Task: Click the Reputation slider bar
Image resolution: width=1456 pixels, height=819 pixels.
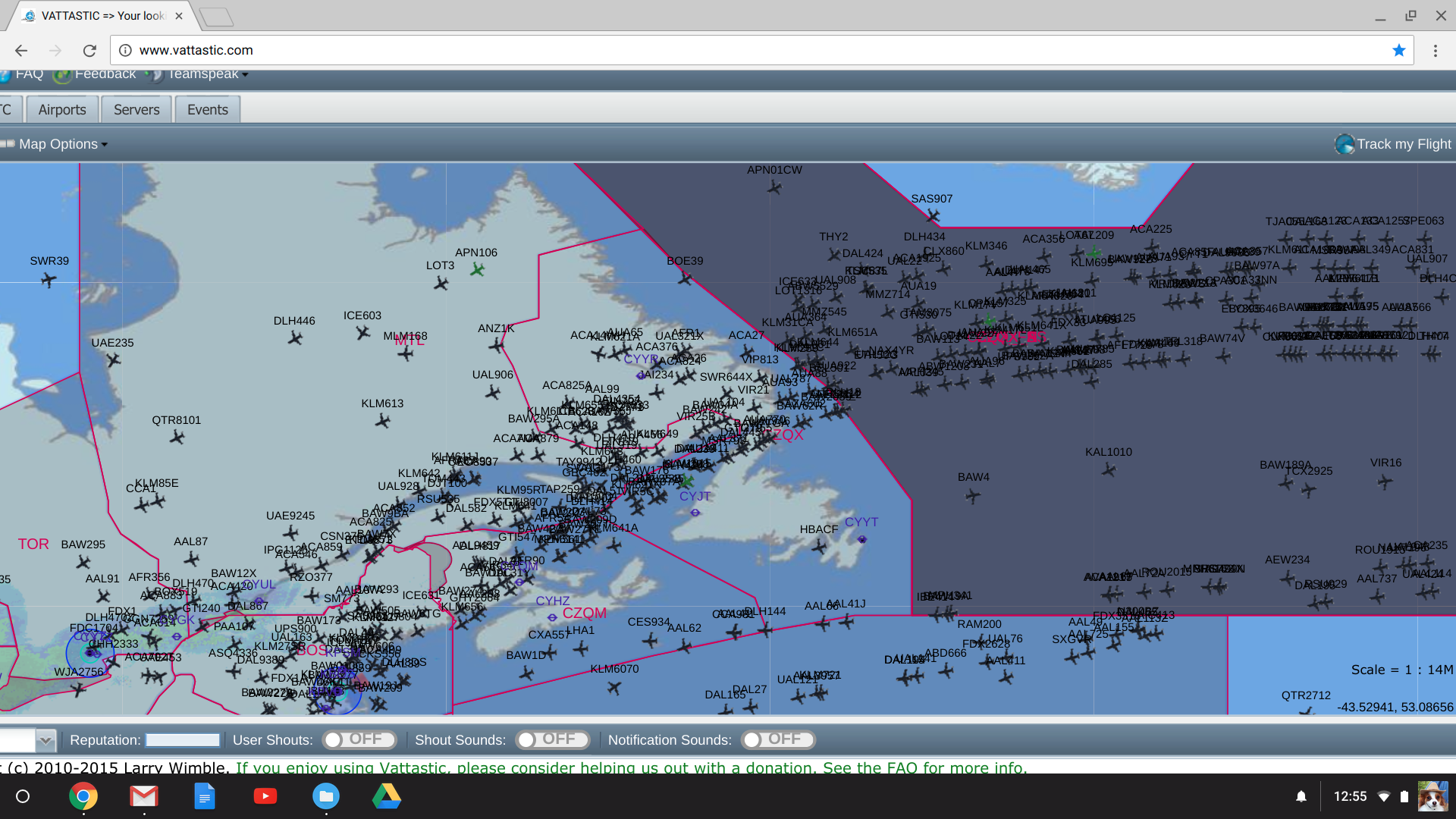Action: click(x=183, y=740)
